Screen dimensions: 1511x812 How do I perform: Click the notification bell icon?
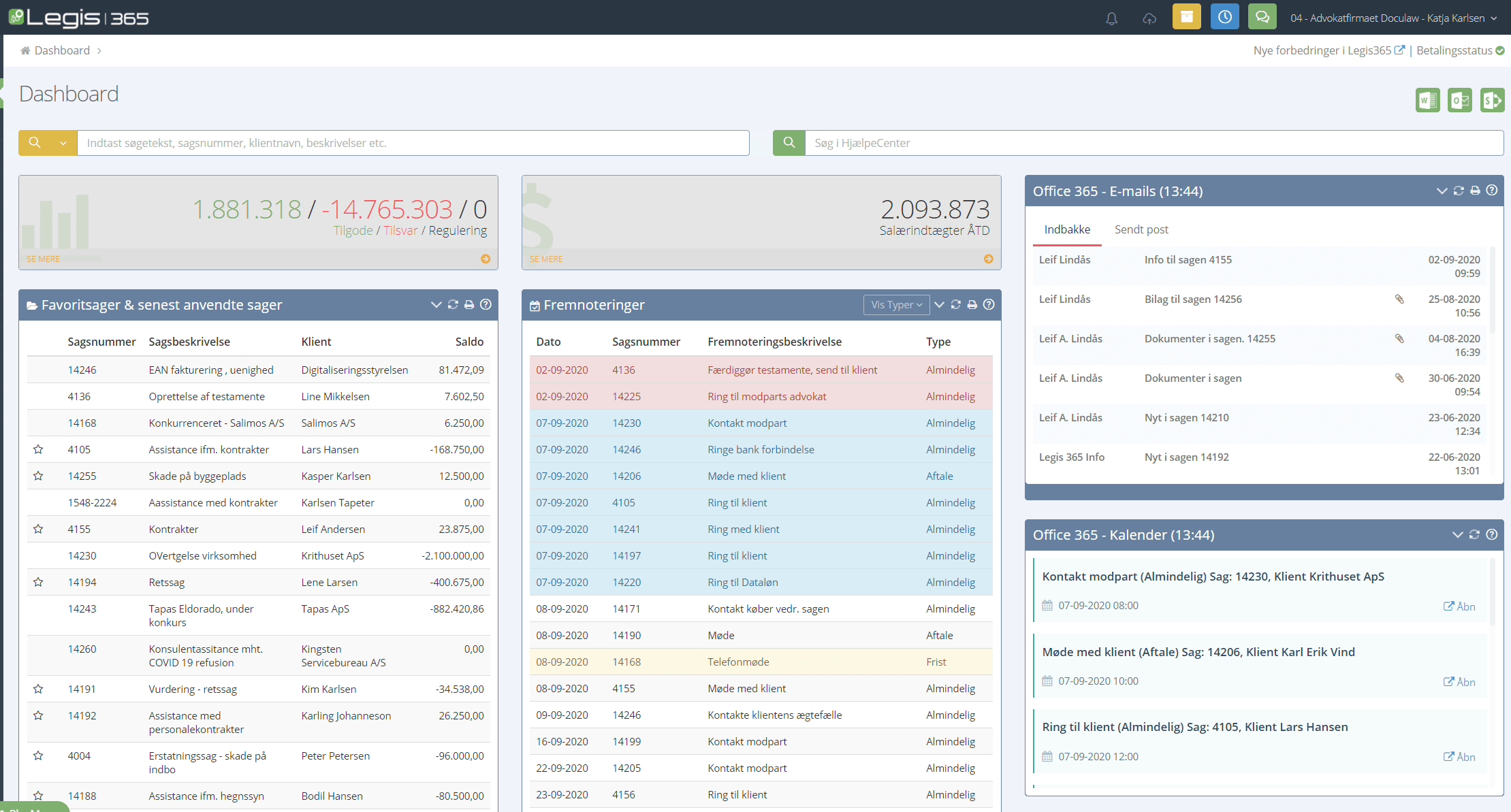[1111, 18]
